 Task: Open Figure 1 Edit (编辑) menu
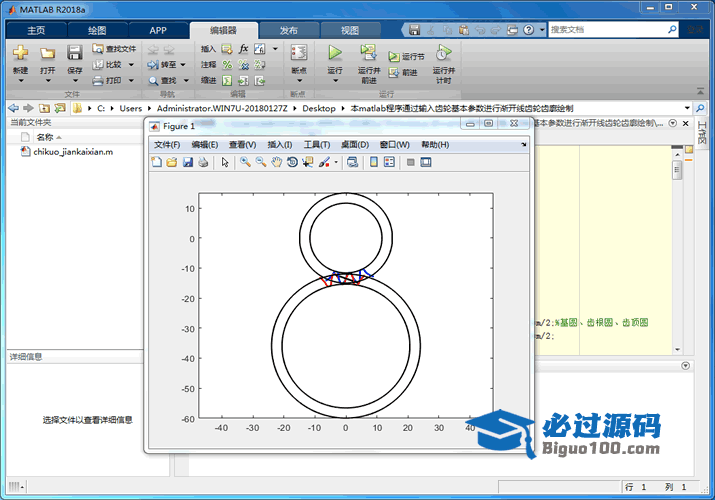point(205,144)
